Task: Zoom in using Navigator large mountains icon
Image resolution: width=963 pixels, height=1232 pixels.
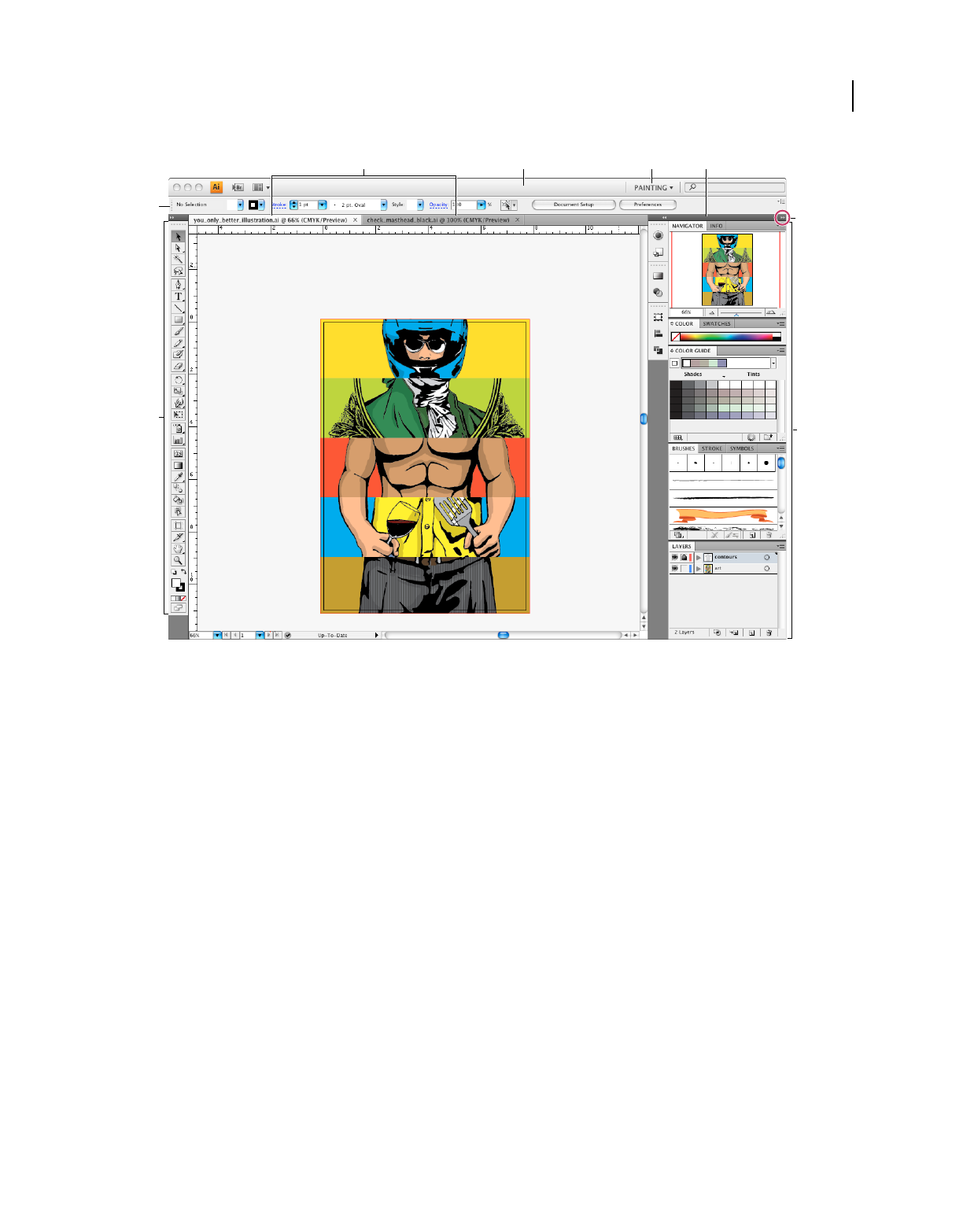Action: pos(771,312)
